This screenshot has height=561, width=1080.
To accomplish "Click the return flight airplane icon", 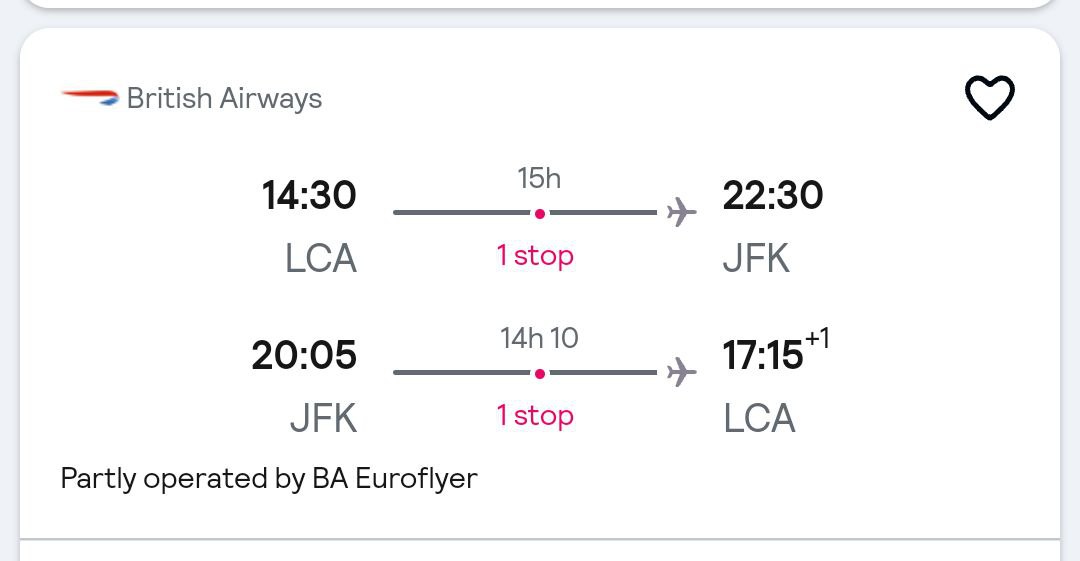I will [681, 372].
